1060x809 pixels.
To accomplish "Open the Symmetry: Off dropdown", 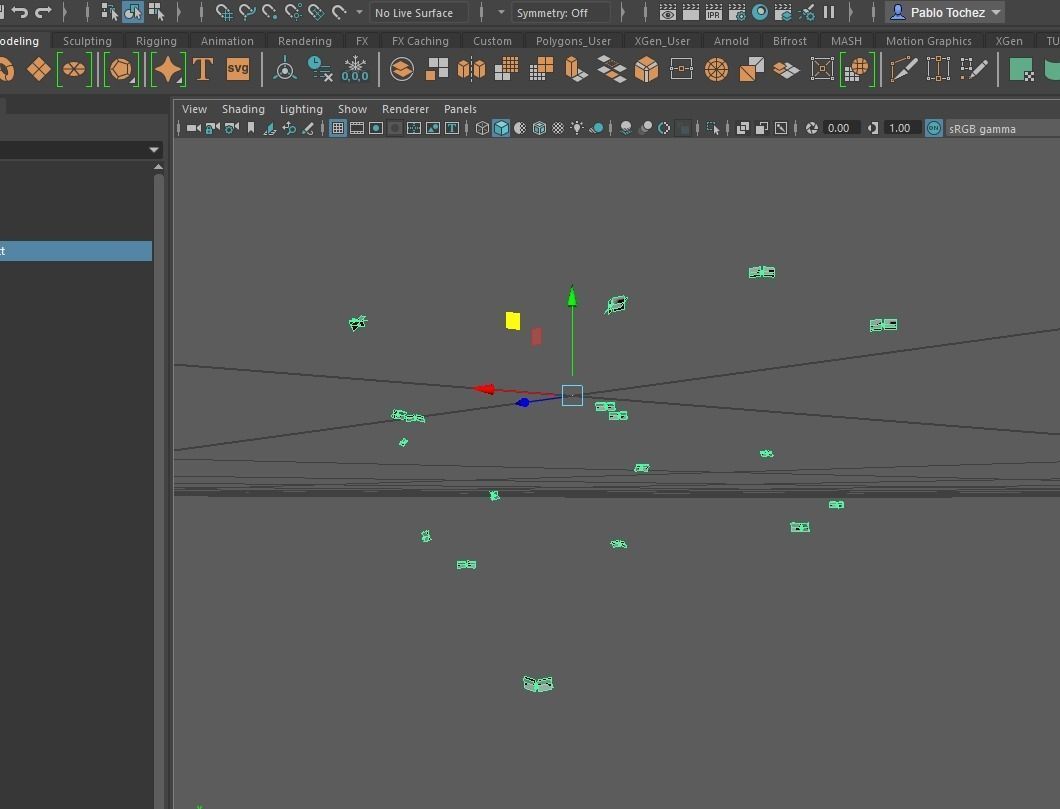I will click(x=561, y=12).
